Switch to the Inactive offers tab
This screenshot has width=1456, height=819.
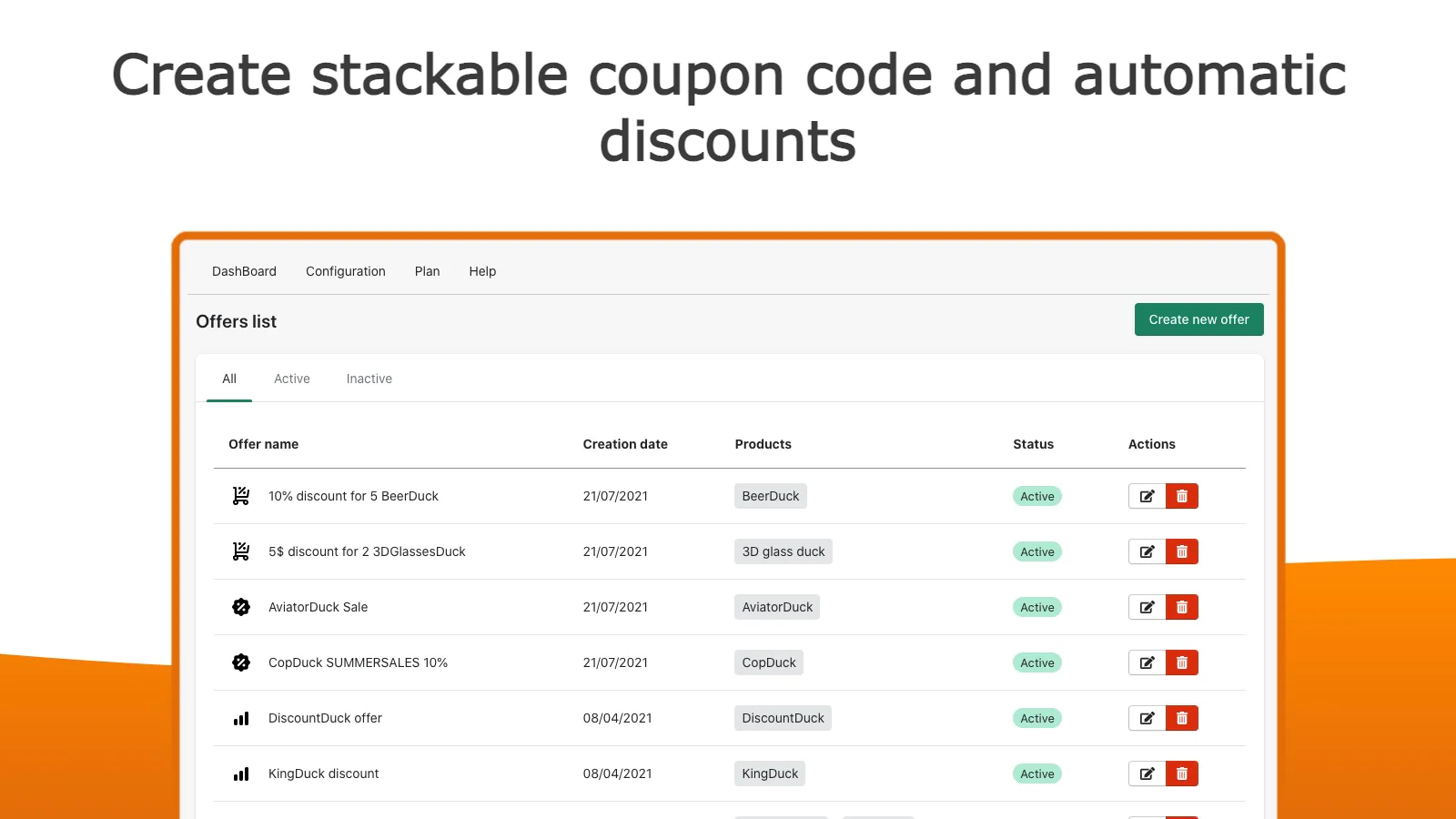pyautogui.click(x=369, y=379)
